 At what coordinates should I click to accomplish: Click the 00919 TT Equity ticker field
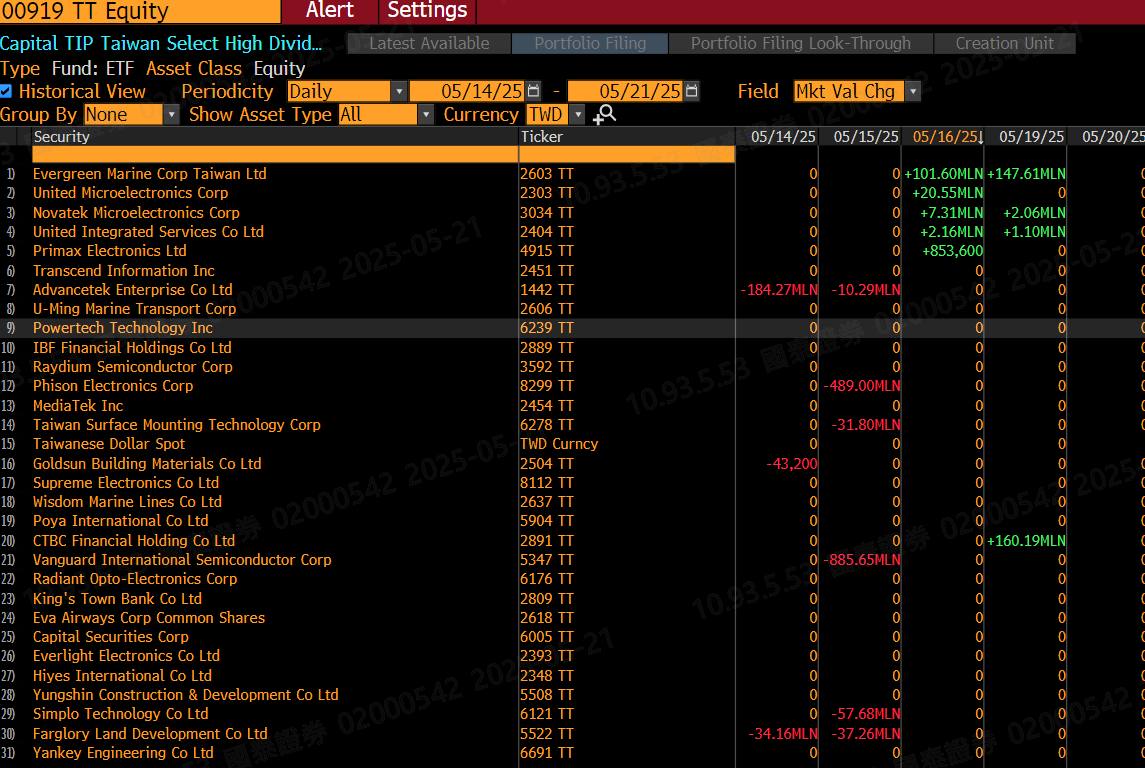pos(140,11)
